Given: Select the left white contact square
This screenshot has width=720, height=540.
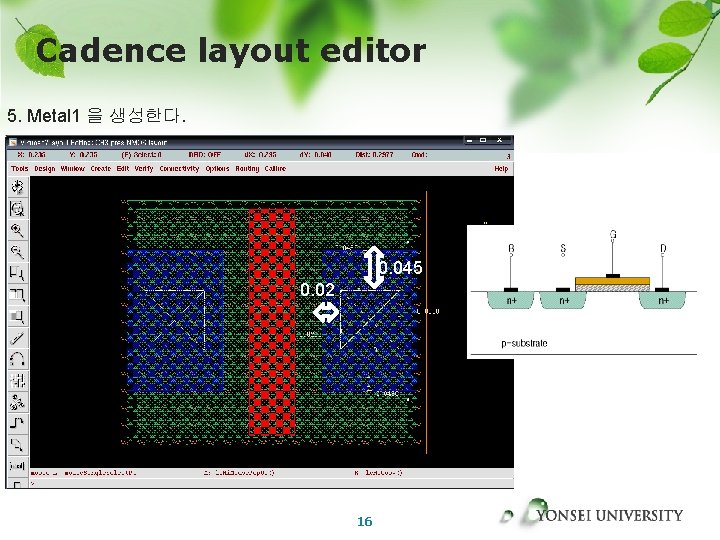Looking at the screenshot, I should point(175,319).
